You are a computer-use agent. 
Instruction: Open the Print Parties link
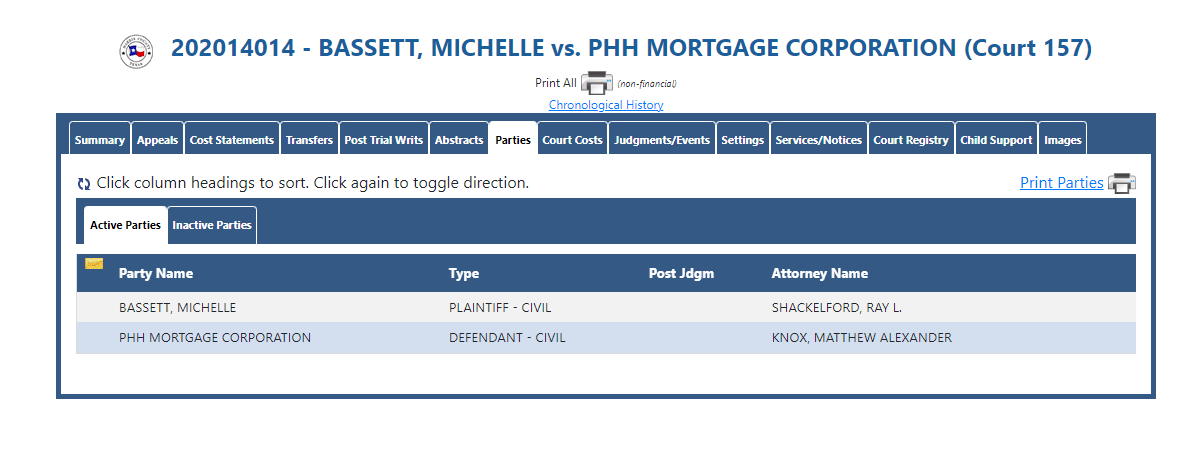(1062, 183)
